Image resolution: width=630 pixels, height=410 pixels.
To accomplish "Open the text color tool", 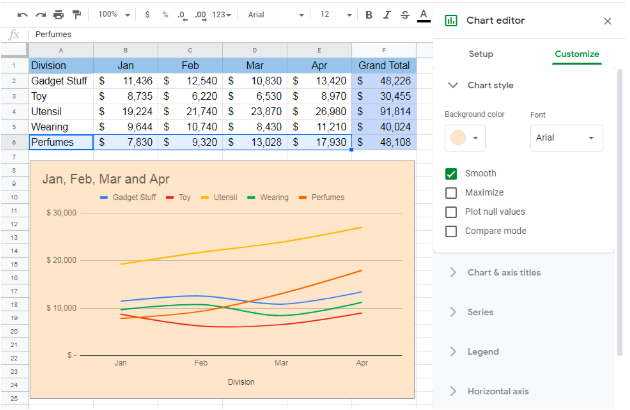I will (x=423, y=15).
